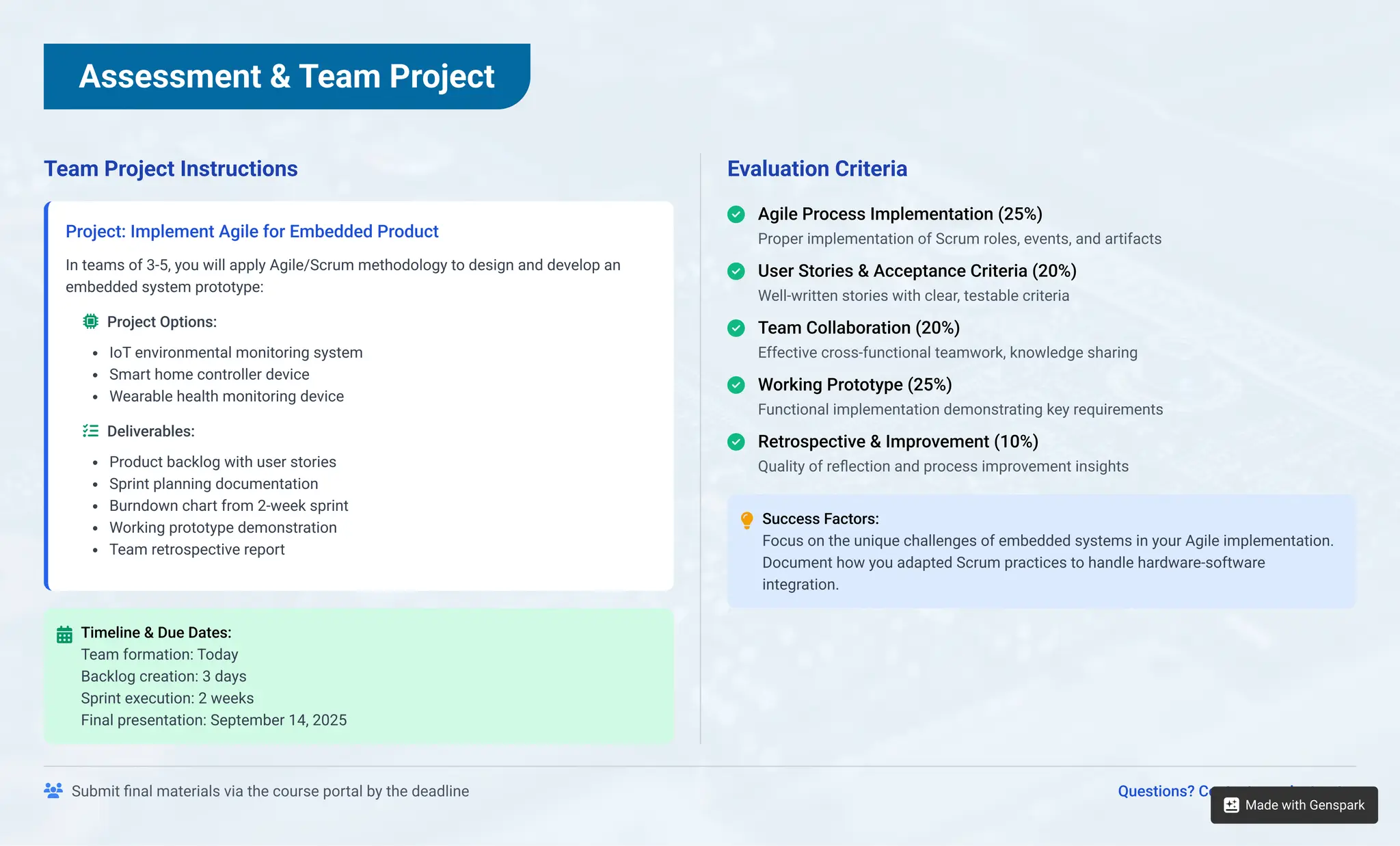Click the chip icon beside Project Options

(90, 321)
